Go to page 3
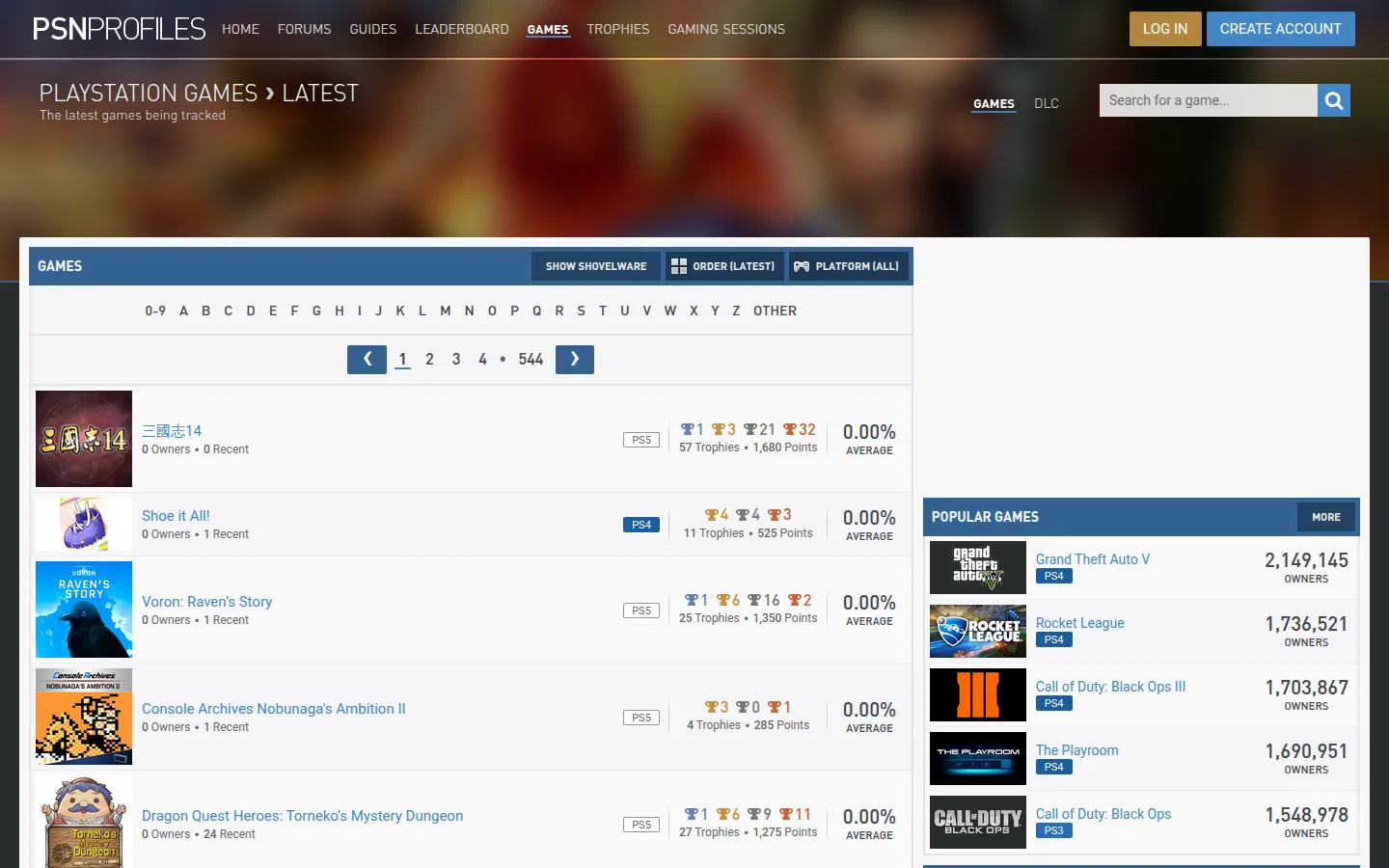 tap(456, 359)
